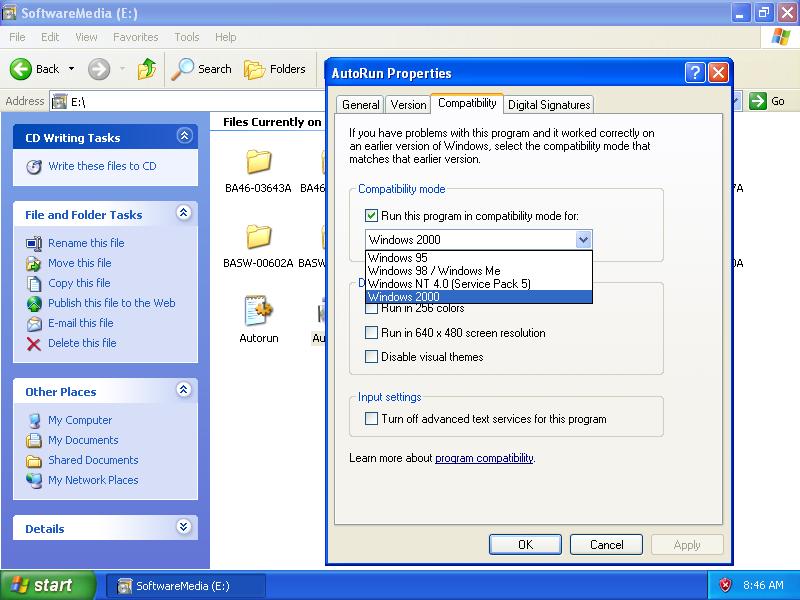This screenshot has width=800, height=600.
Task: Click the dialog Help question mark button
Action: click(x=695, y=73)
